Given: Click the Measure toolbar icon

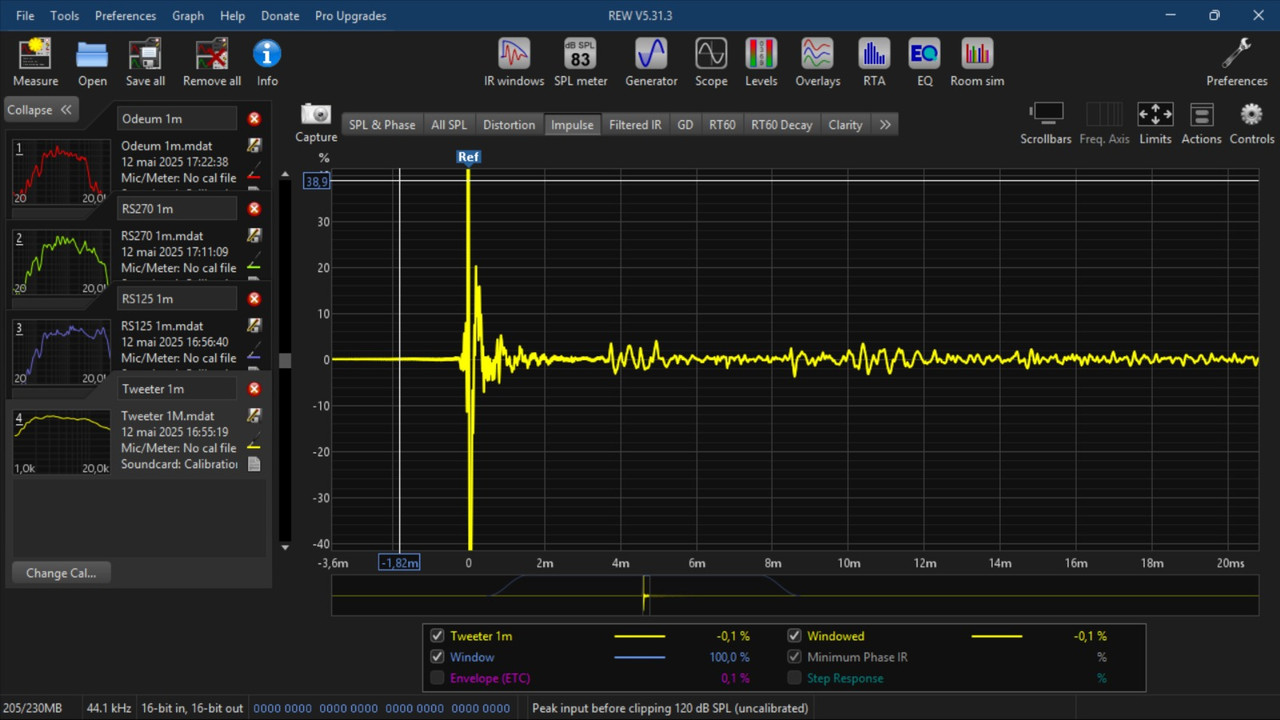Looking at the screenshot, I should click(35, 54).
